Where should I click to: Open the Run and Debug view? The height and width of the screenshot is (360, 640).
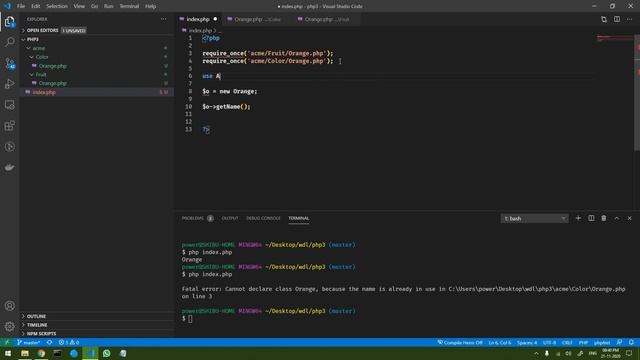click(10, 84)
